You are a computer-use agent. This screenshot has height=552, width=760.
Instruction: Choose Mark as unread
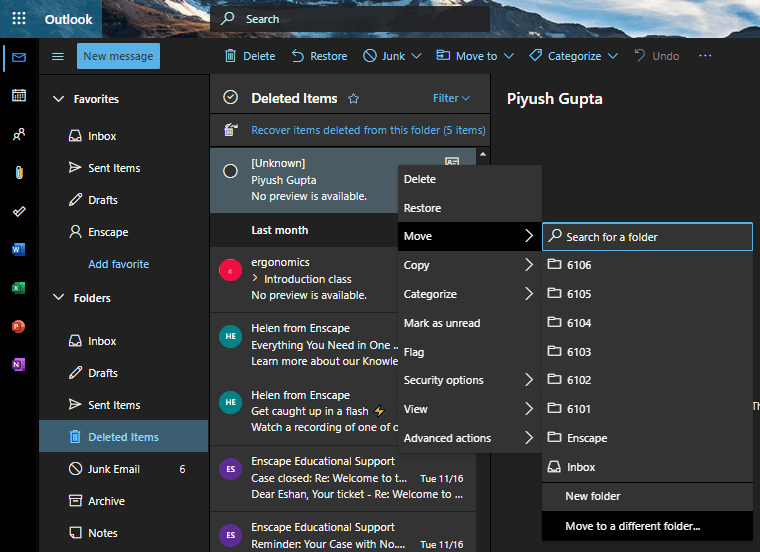pyautogui.click(x=470, y=323)
